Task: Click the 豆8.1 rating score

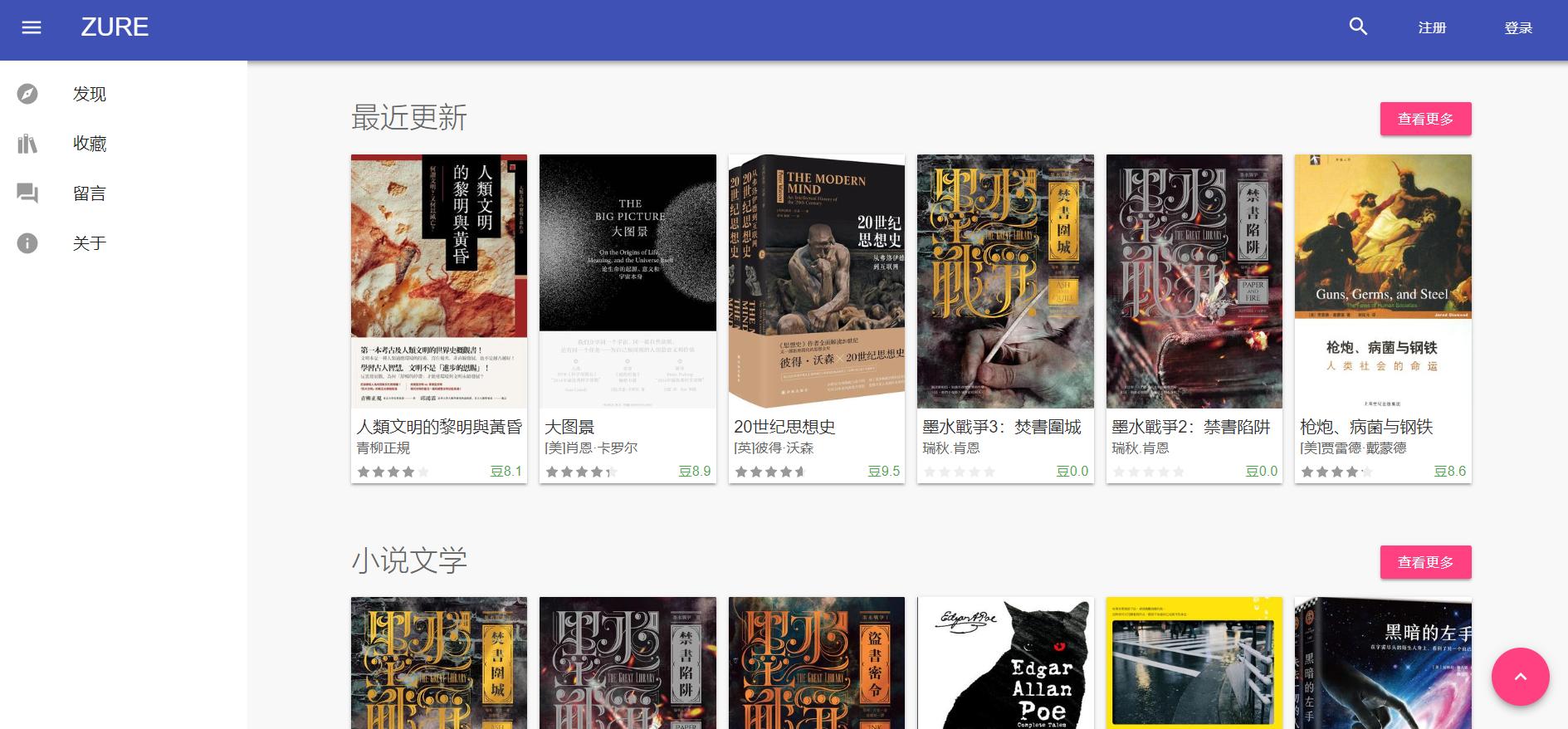Action: 506,472
